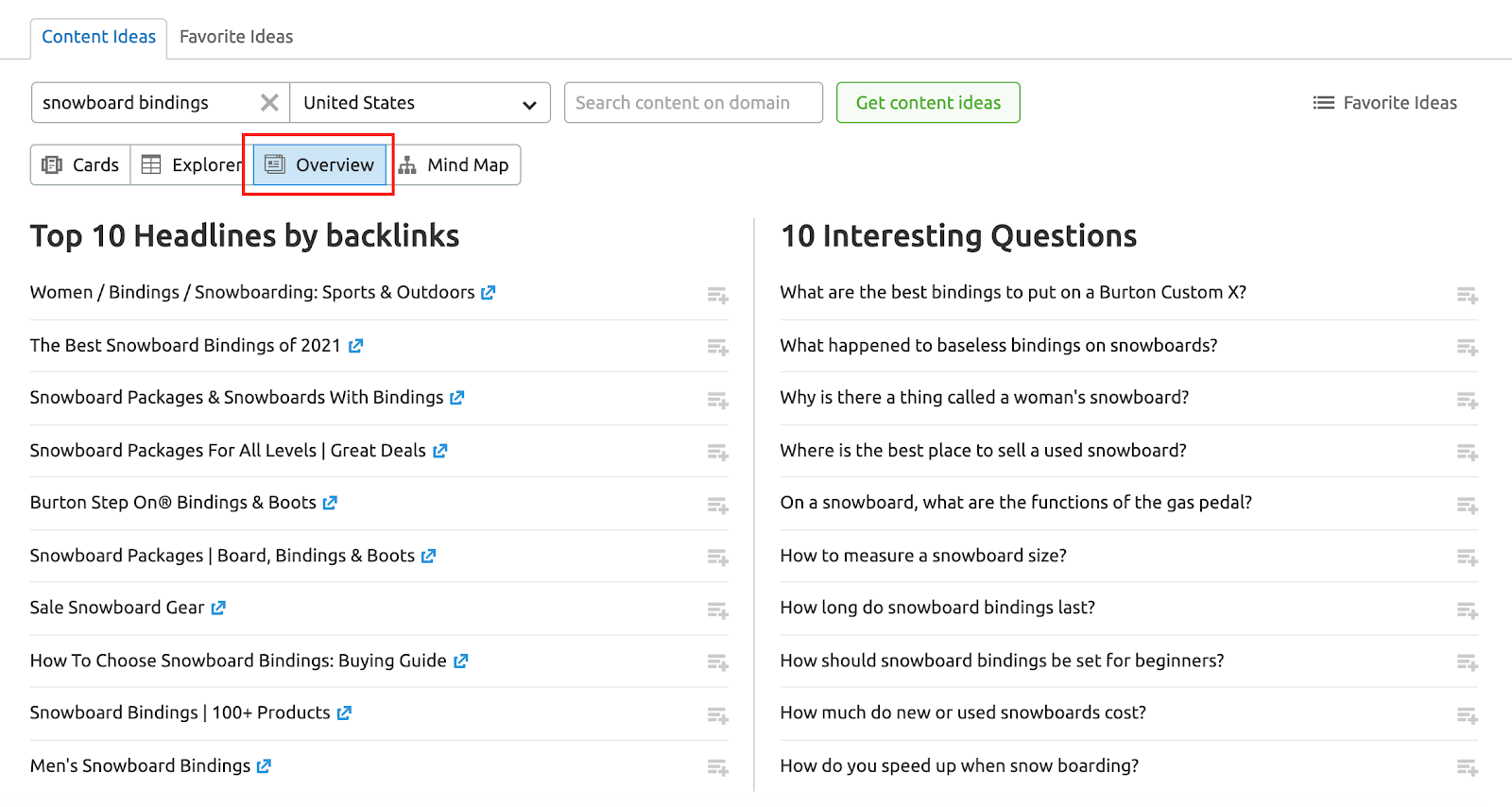Add Burton Custom X question to favorites
The height and width of the screenshot is (807, 1512).
point(1468,296)
